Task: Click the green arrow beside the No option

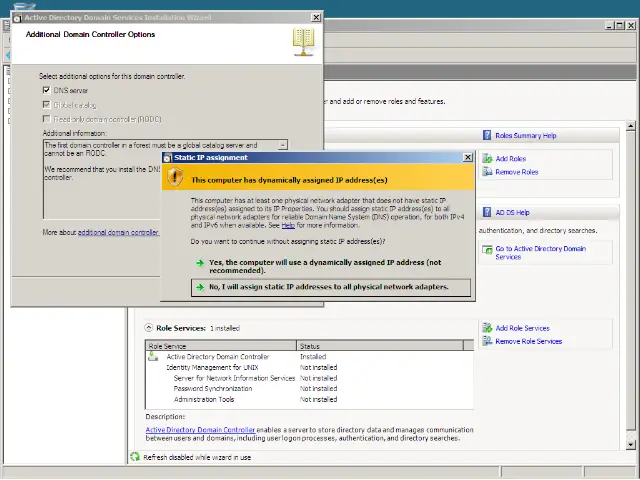Action: pos(200,287)
